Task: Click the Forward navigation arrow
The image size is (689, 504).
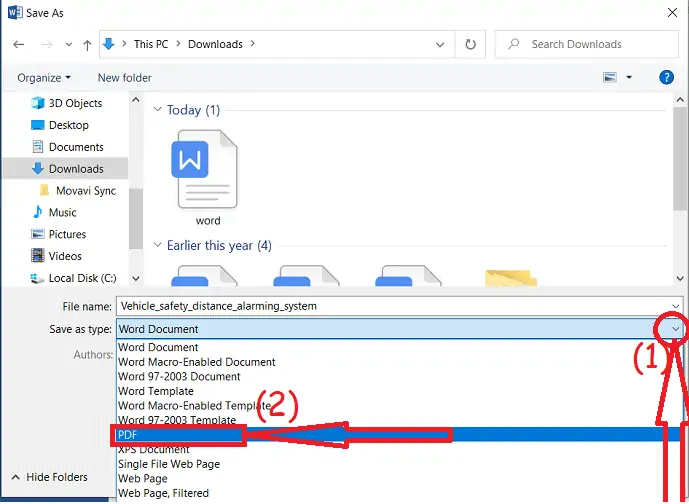Action: (47, 44)
